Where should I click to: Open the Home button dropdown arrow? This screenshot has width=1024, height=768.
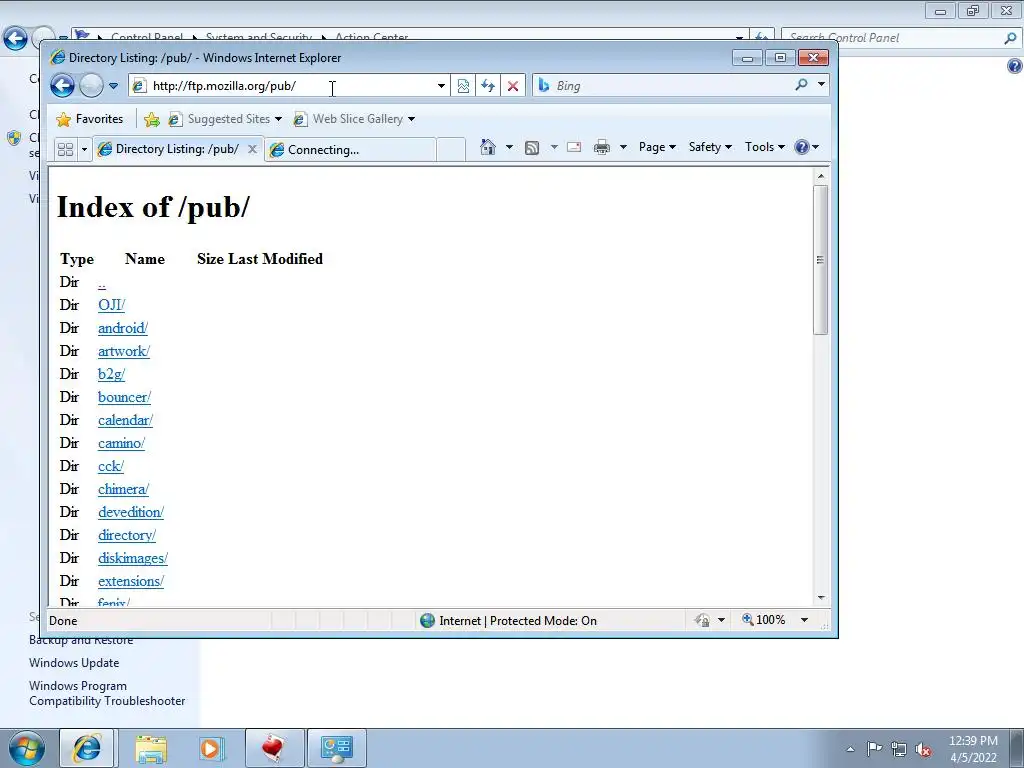[509, 147]
